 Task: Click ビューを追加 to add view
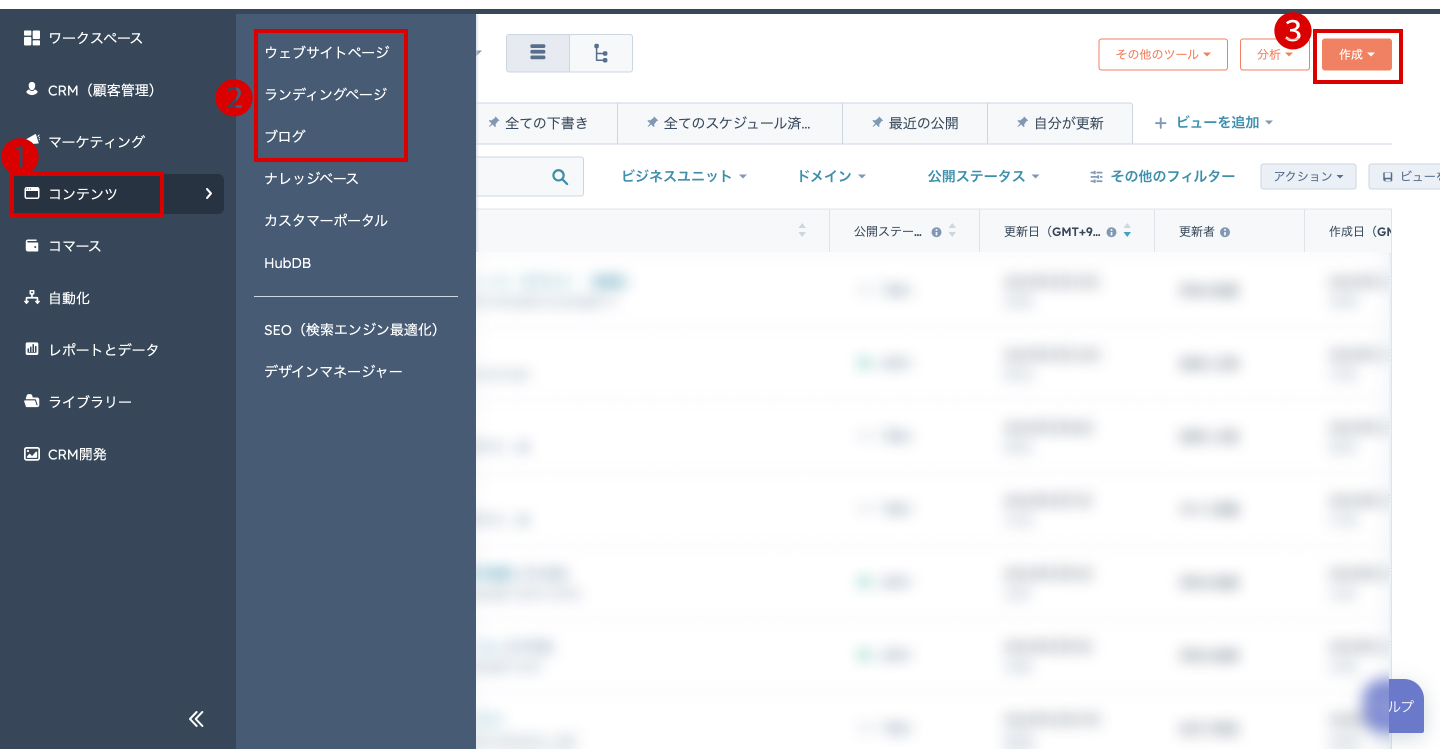pos(1214,123)
